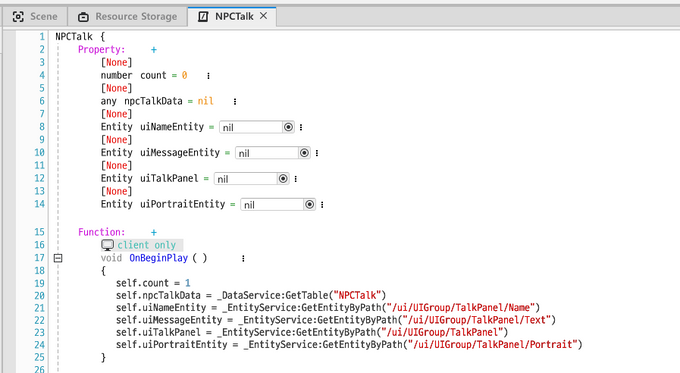Click the Property: section label
Screen dimensions: 680x373
click(101, 49)
